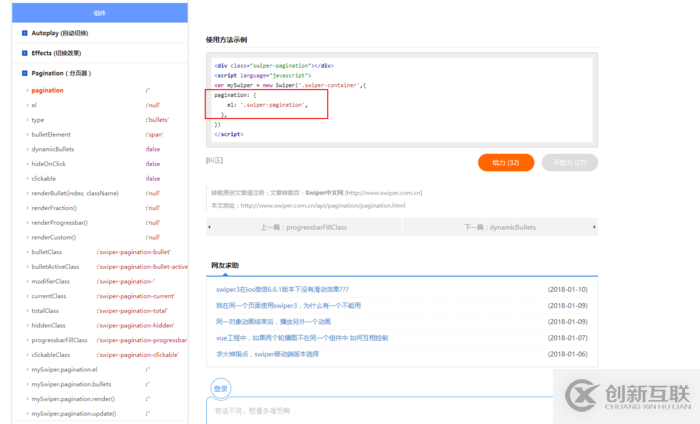Select clickableClass in the list

[x=51, y=355]
